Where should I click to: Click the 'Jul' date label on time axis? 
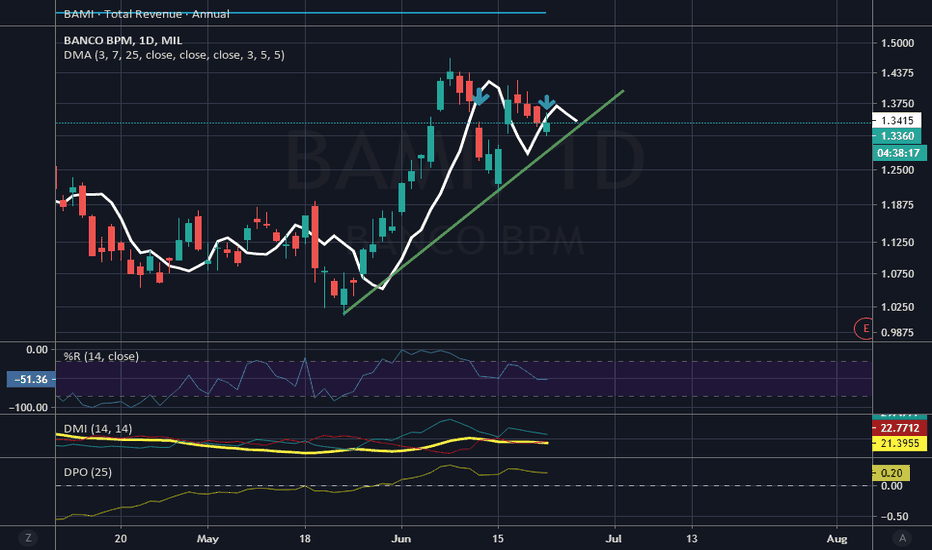(613, 539)
